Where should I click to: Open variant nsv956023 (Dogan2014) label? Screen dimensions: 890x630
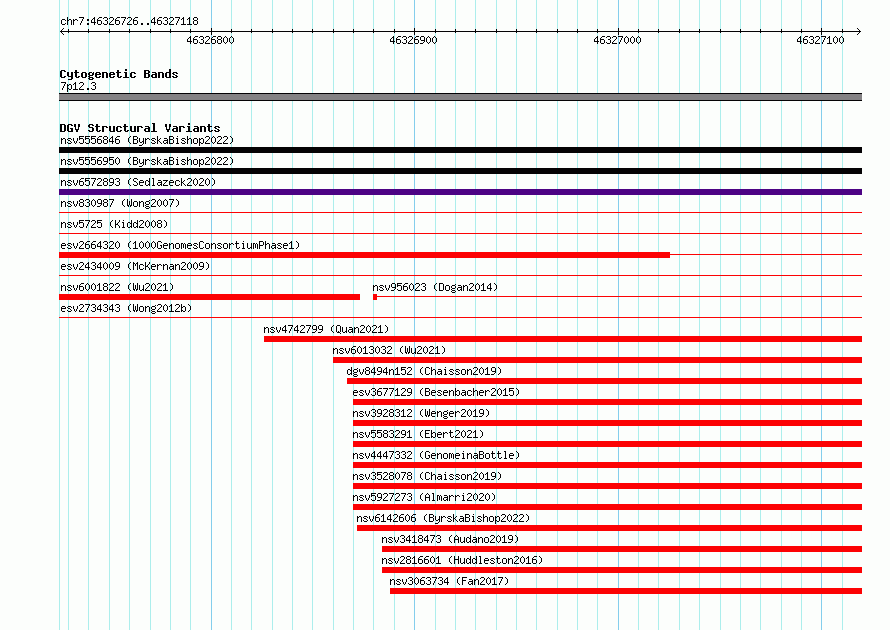tap(435, 287)
